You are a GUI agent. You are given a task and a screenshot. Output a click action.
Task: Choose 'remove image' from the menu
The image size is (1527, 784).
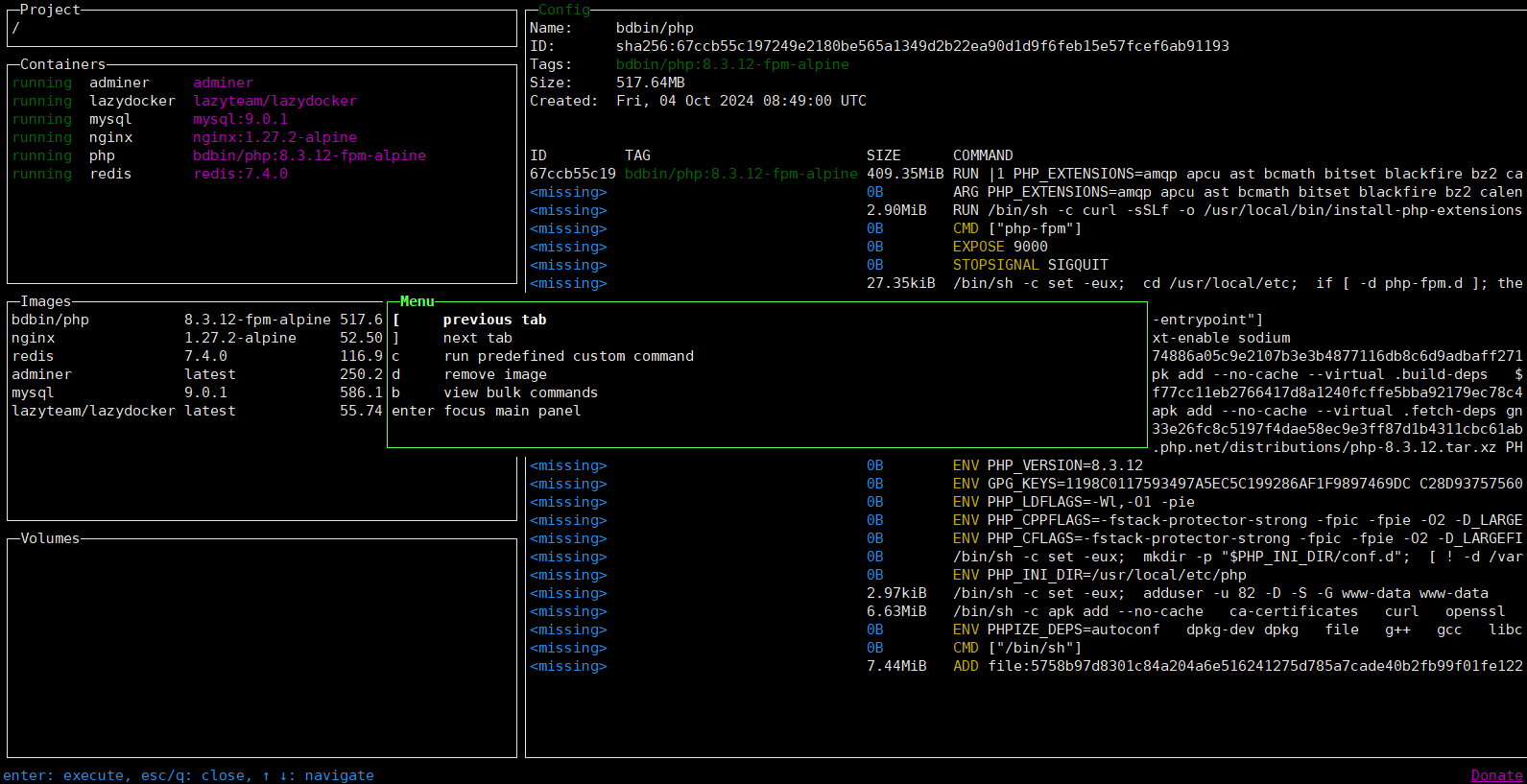coord(767,374)
